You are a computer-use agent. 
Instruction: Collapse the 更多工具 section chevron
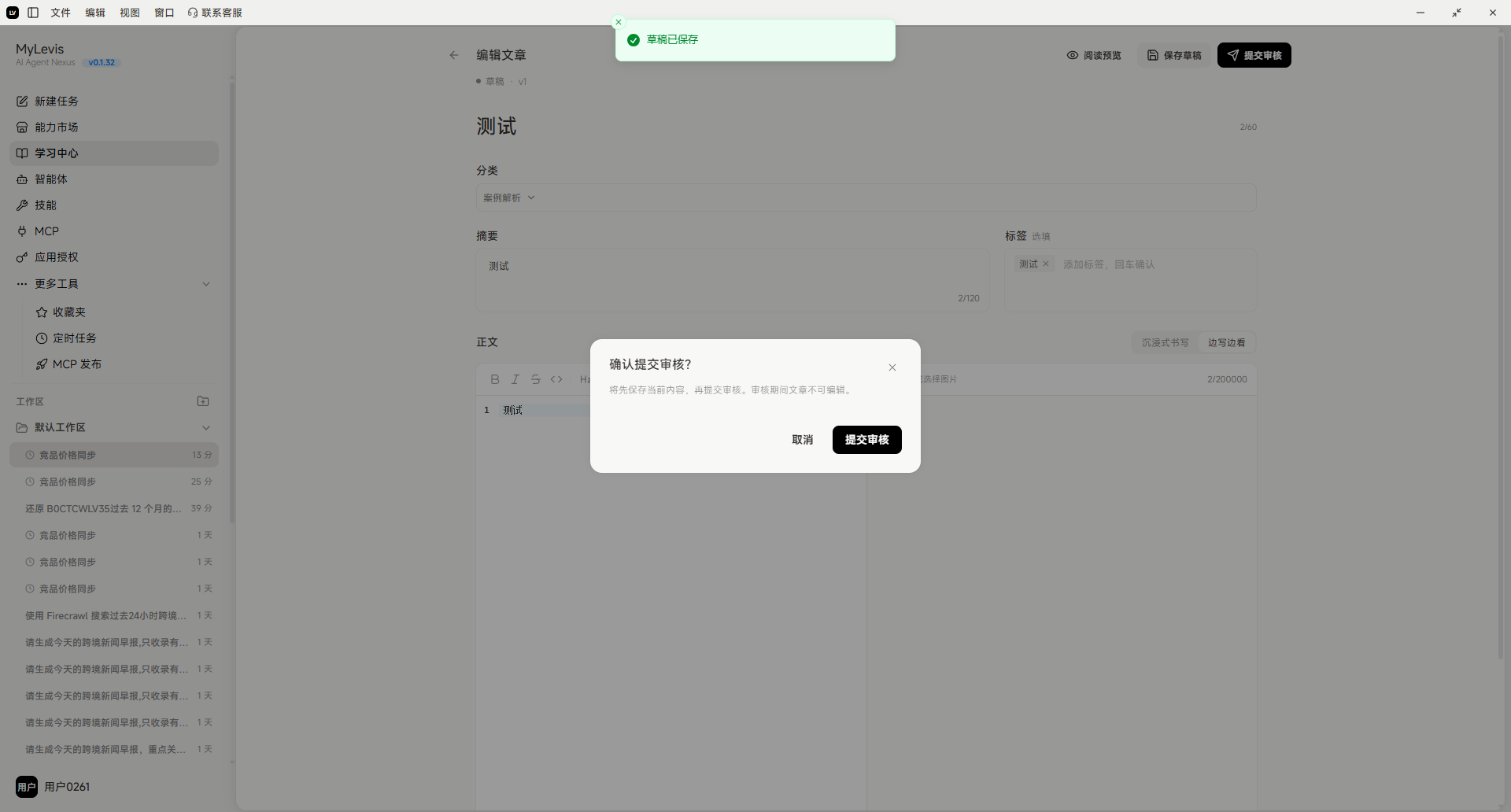click(206, 284)
